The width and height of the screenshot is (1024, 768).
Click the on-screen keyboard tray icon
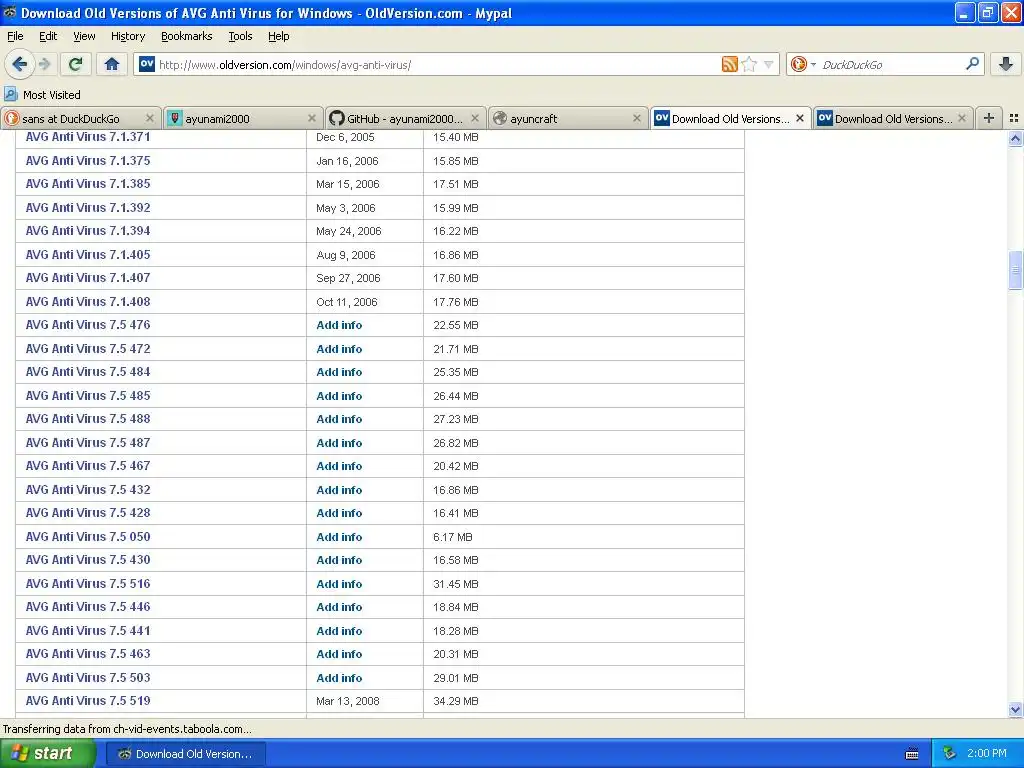pos(912,754)
